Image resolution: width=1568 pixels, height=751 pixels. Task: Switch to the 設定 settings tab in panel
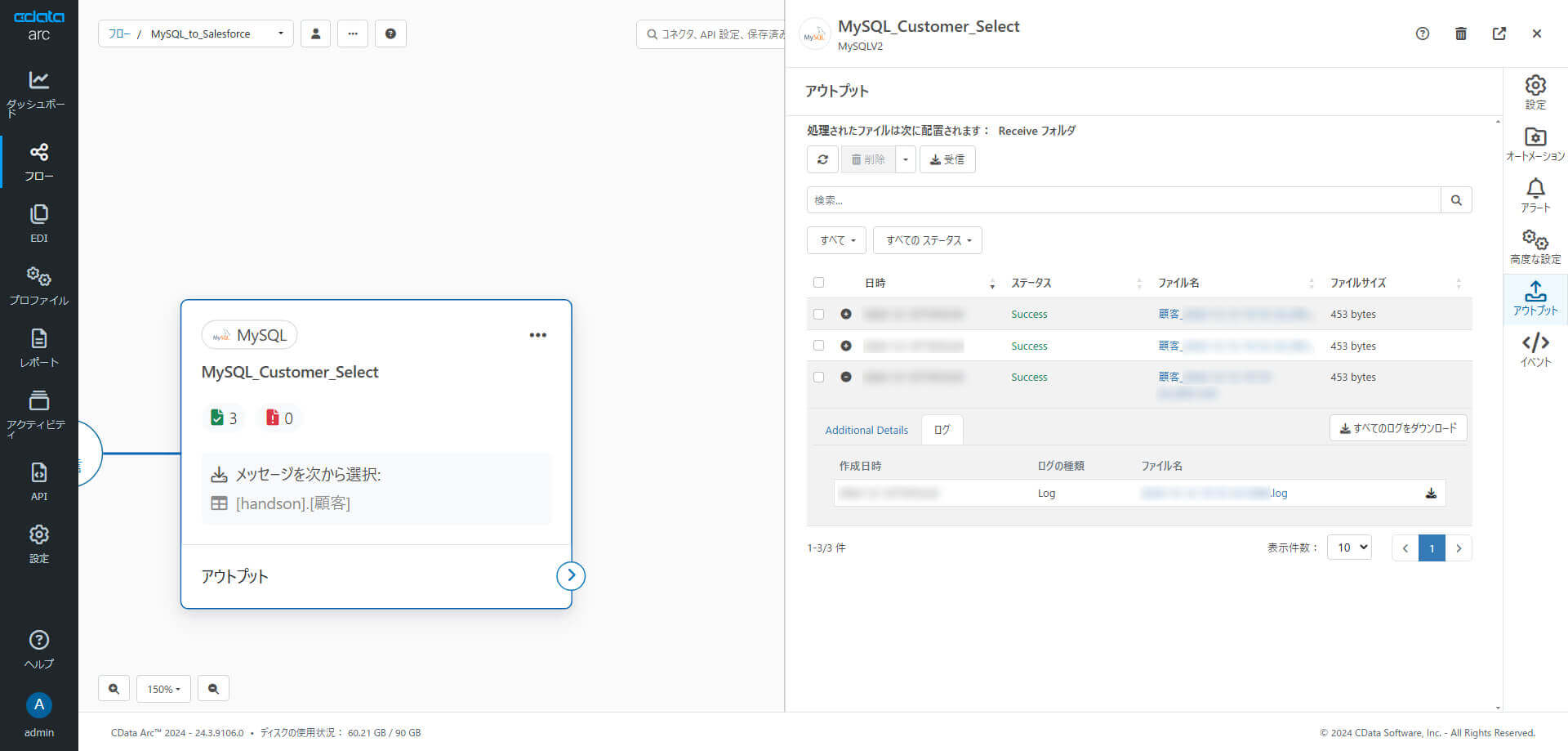[x=1535, y=92]
